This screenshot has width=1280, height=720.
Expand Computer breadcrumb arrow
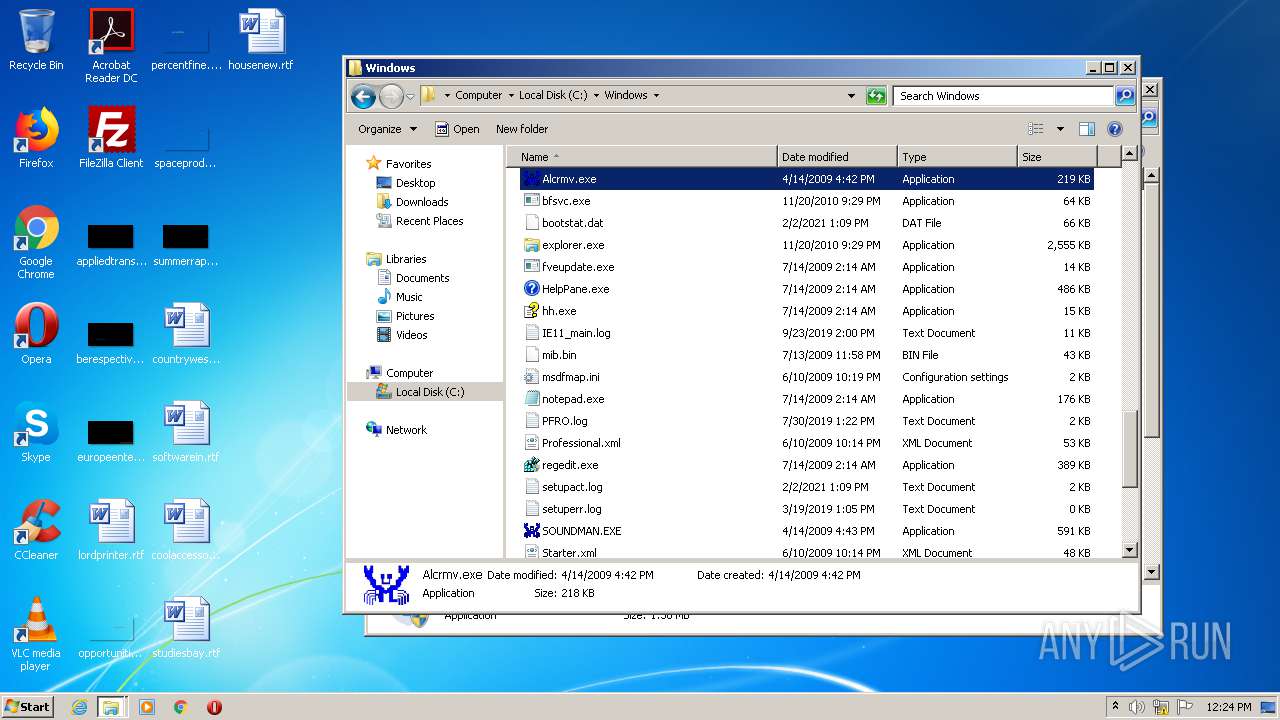pos(511,96)
